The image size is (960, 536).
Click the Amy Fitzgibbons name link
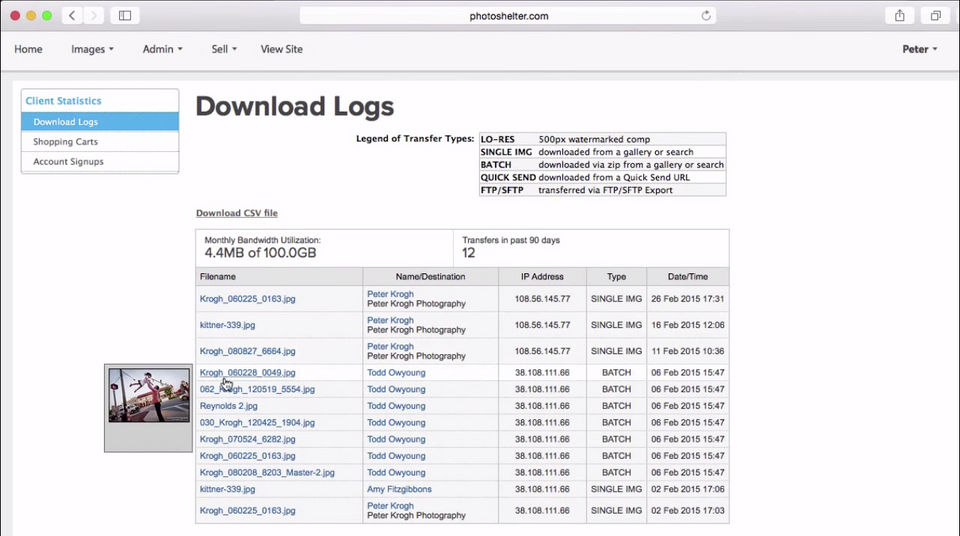click(399, 489)
